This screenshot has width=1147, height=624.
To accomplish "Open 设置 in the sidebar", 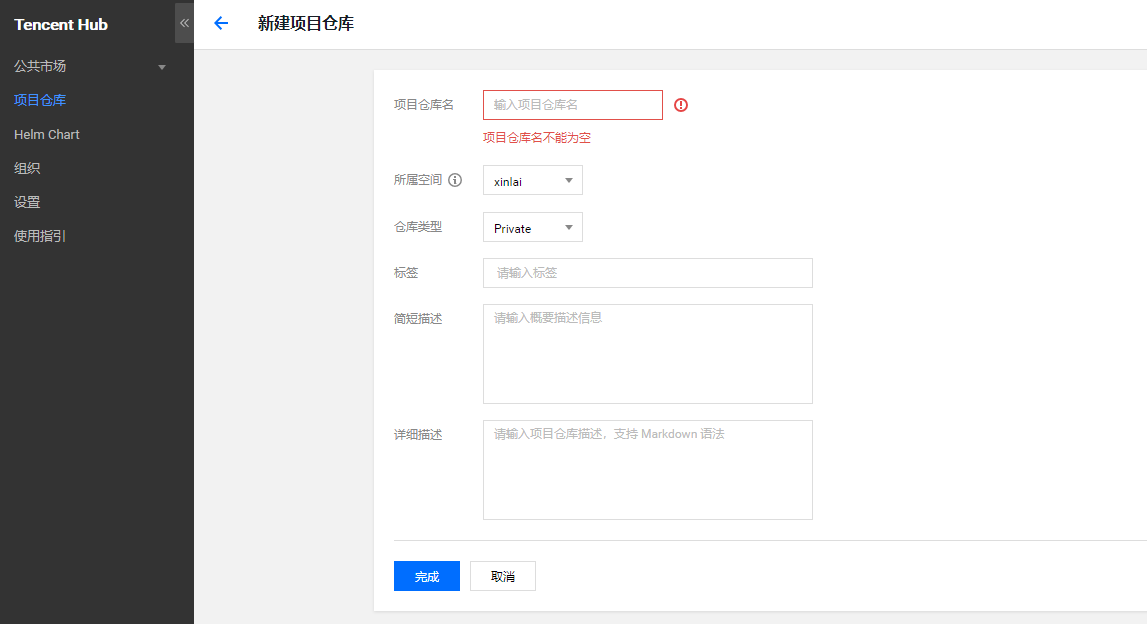I will [27, 202].
